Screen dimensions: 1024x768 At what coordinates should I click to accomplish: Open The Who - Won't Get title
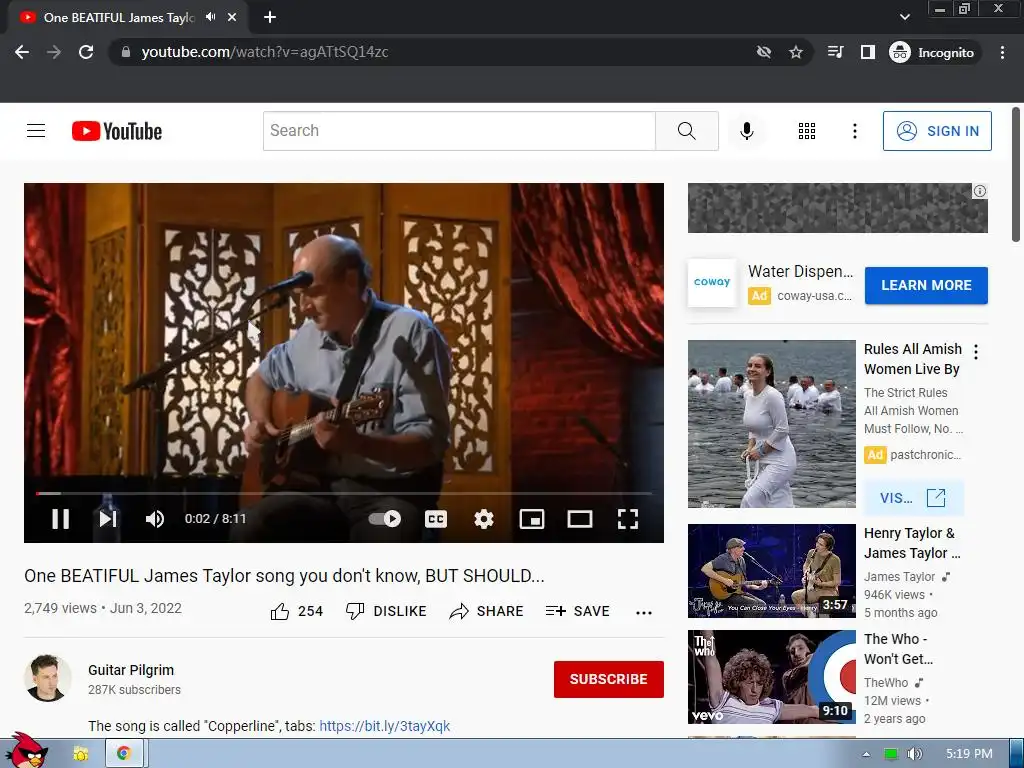pos(899,649)
